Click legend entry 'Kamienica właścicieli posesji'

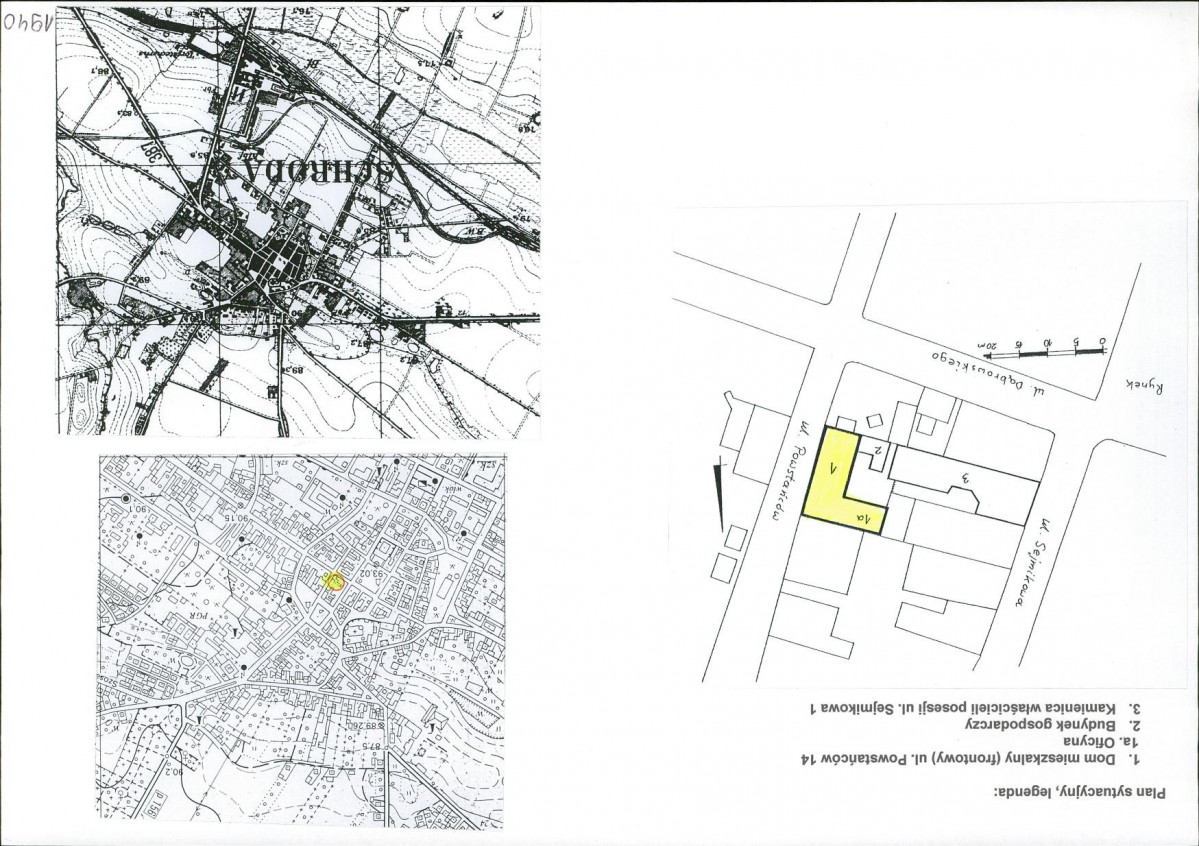click(976, 708)
